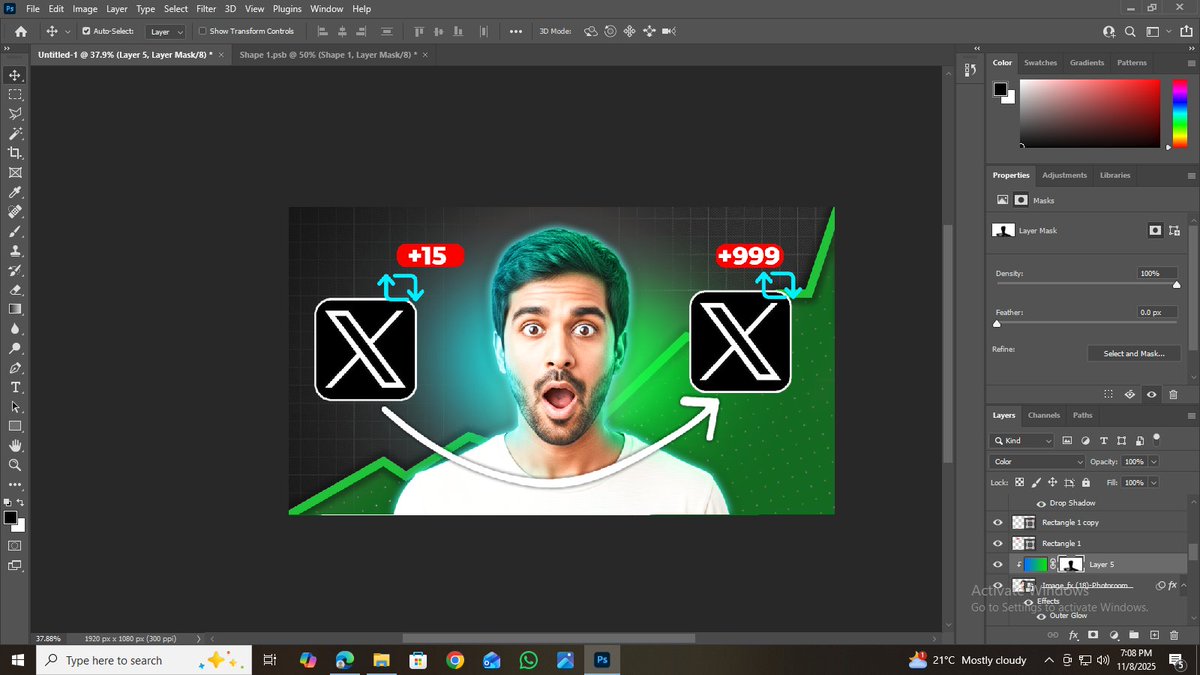
Task: Select the Crop tool
Action: pyautogui.click(x=14, y=152)
